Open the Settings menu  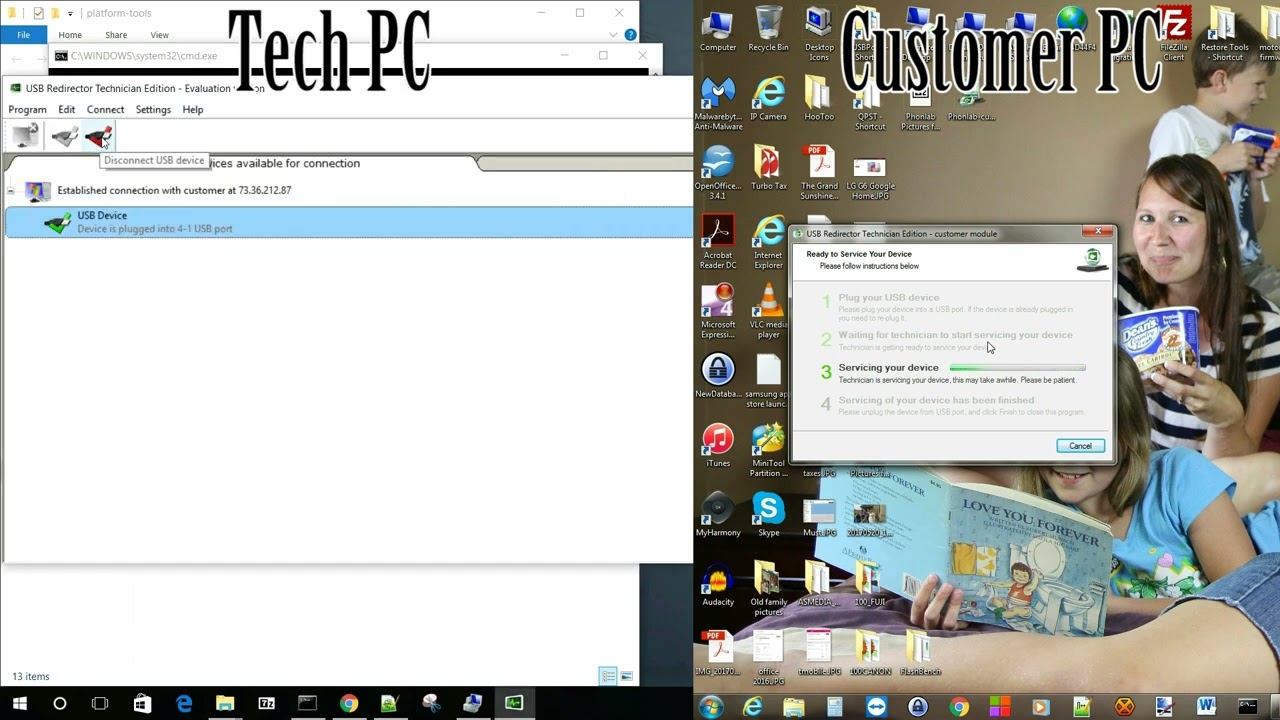[153, 109]
